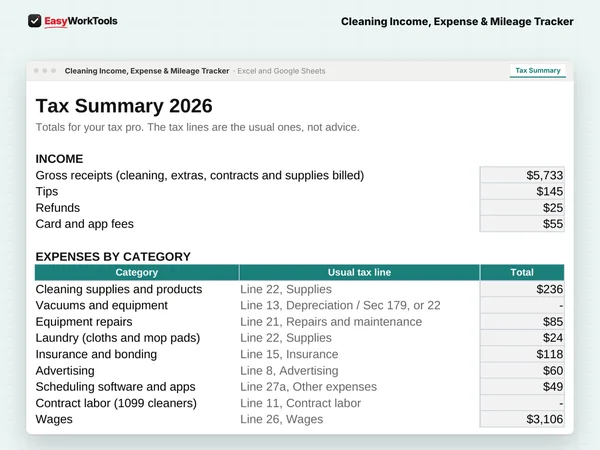Select the $85 equipment repairs total
600x450 pixels.
[x=522, y=322]
